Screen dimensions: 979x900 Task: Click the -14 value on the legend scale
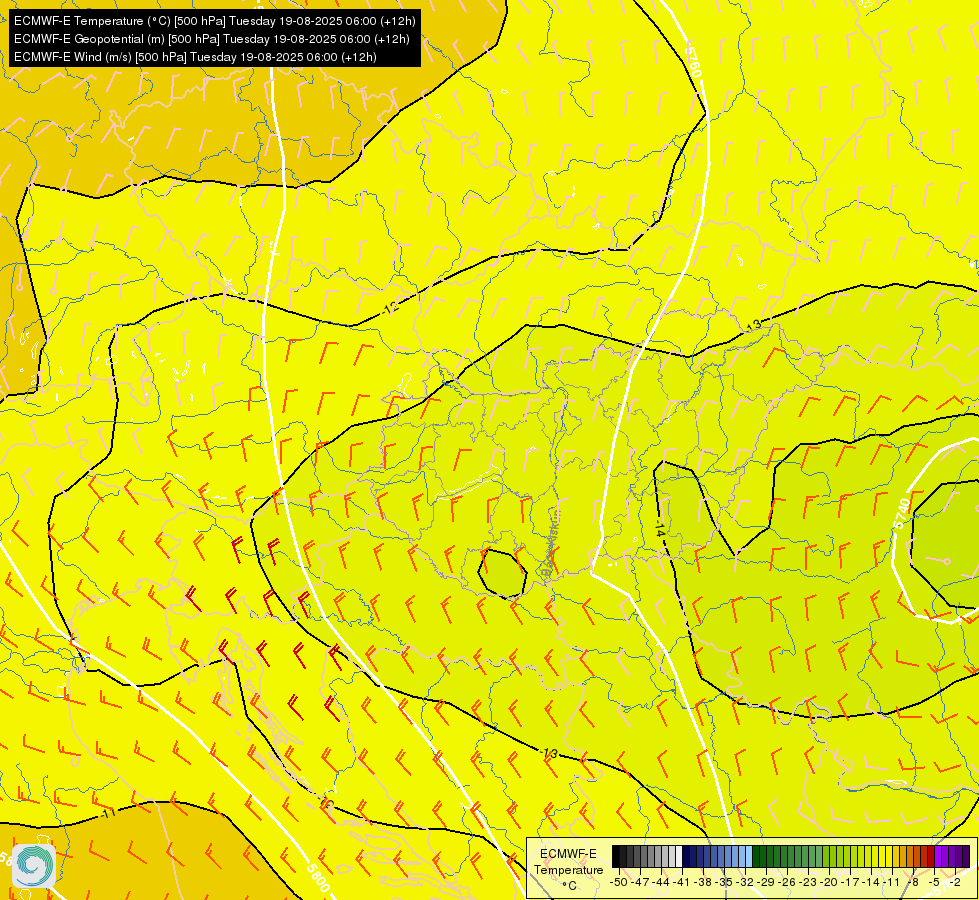(x=872, y=882)
